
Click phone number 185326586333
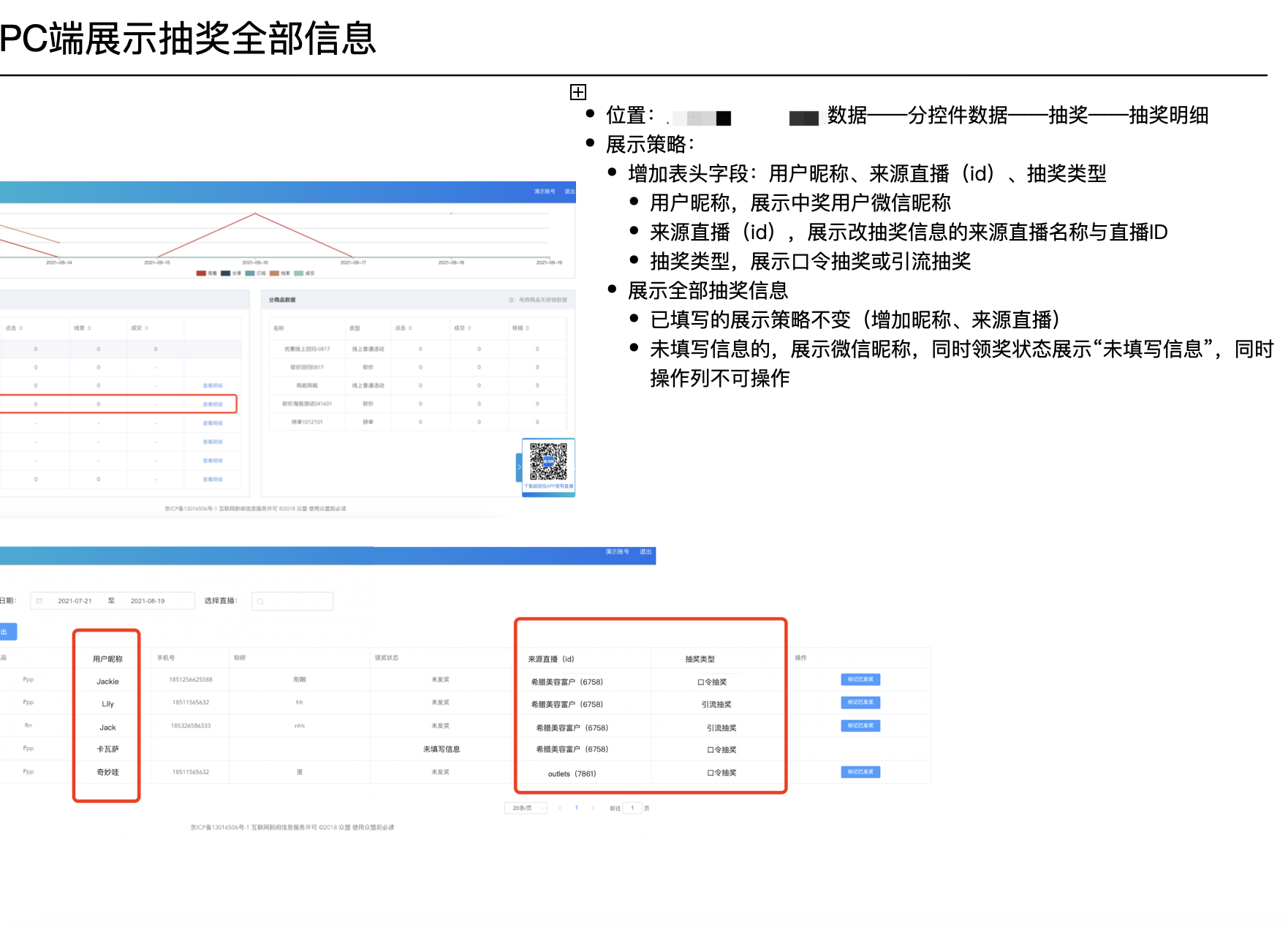(191, 726)
